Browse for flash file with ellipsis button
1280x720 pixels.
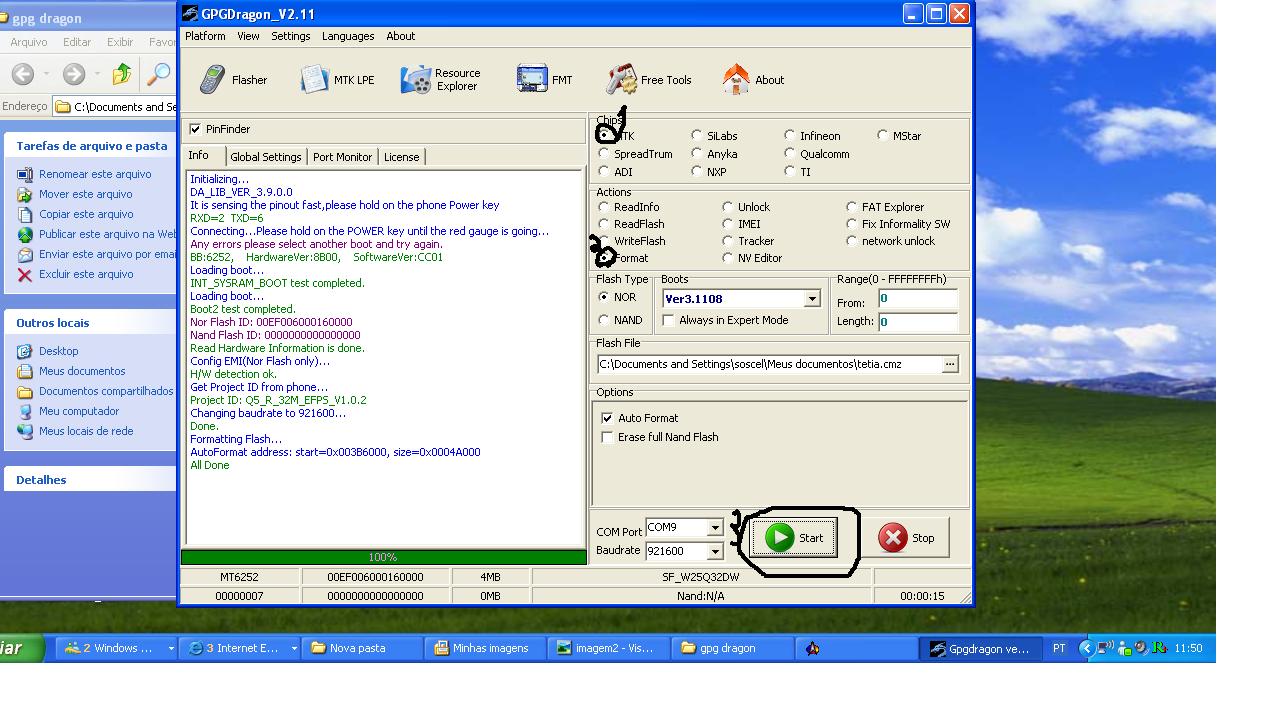coord(950,364)
